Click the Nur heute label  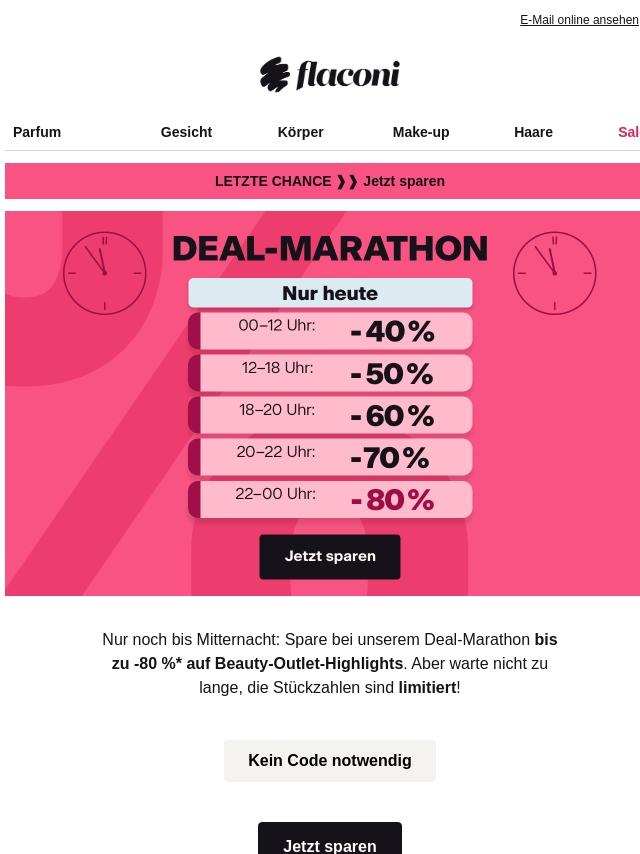330,293
